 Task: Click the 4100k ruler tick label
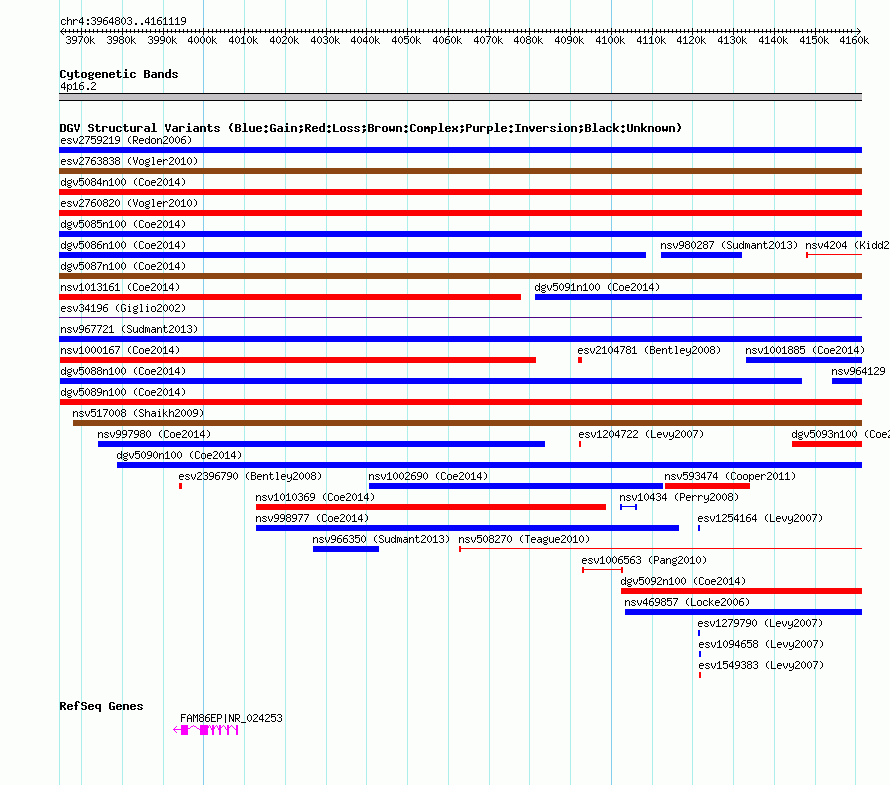click(x=610, y=40)
